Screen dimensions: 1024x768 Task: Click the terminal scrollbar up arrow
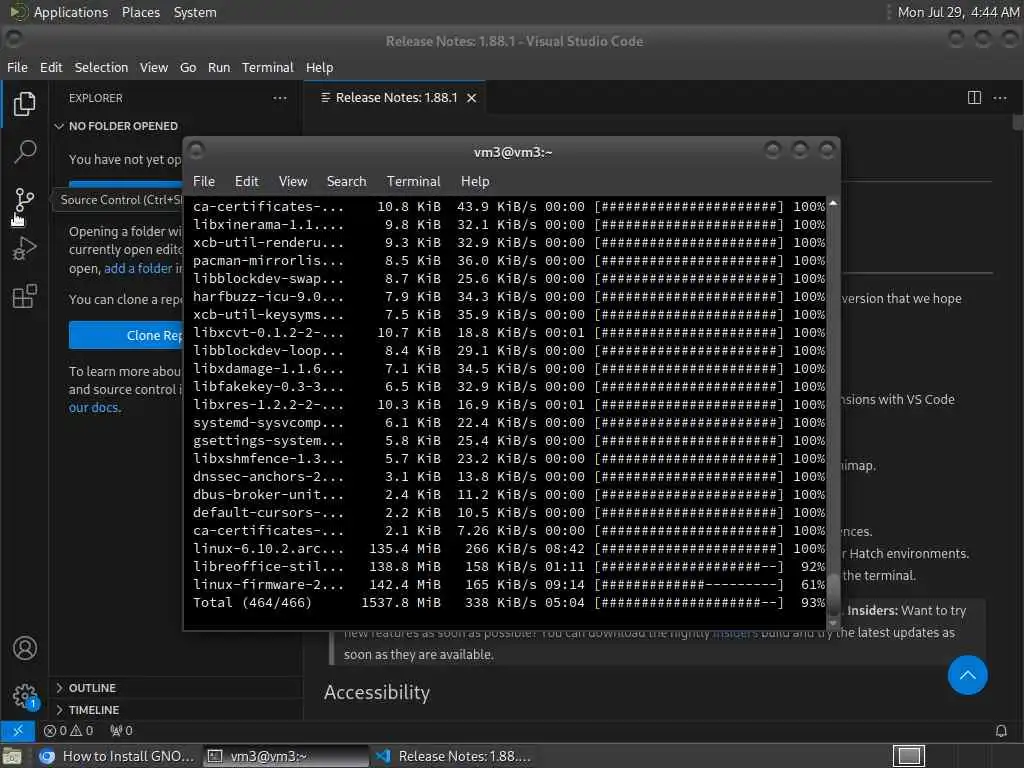pos(833,203)
